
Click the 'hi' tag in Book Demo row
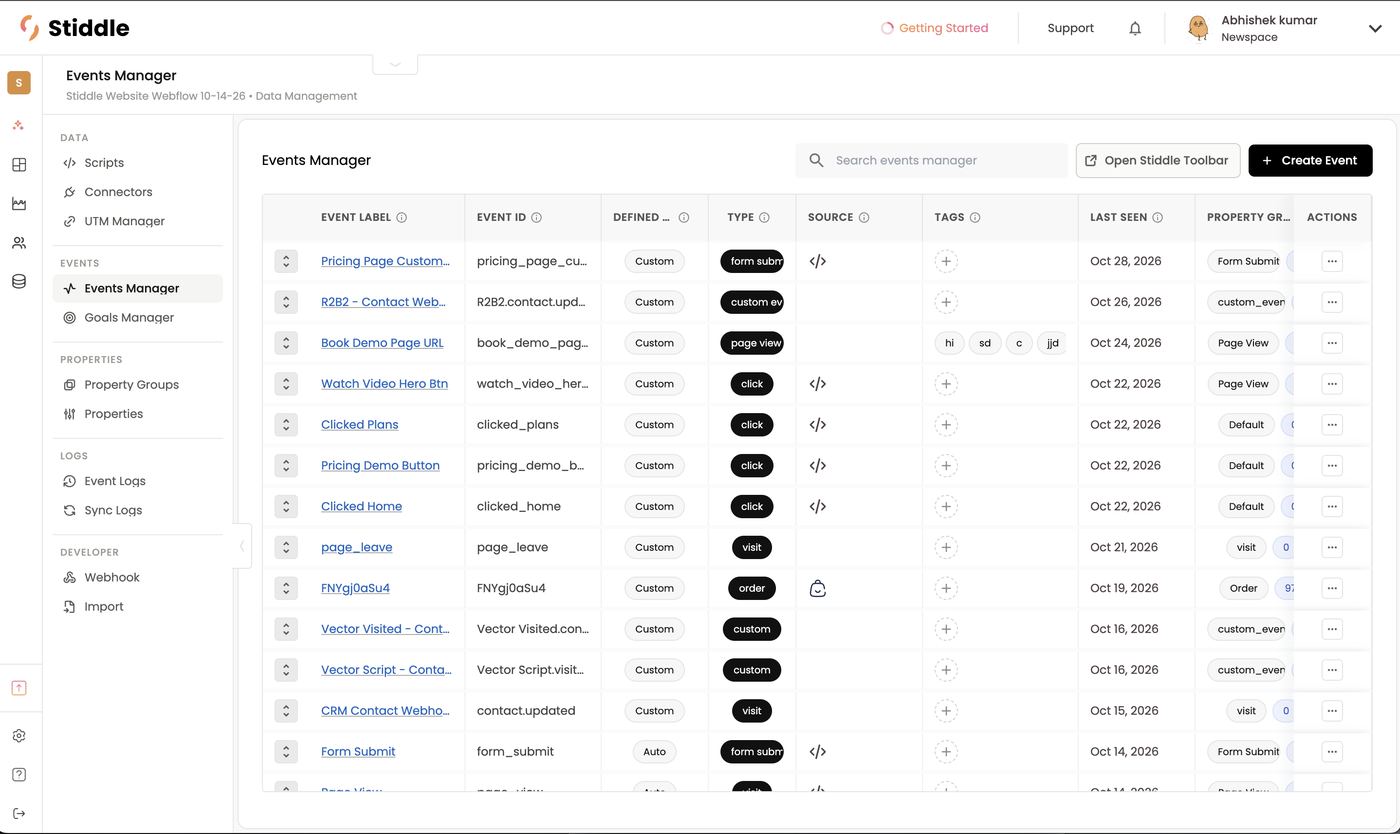949,343
